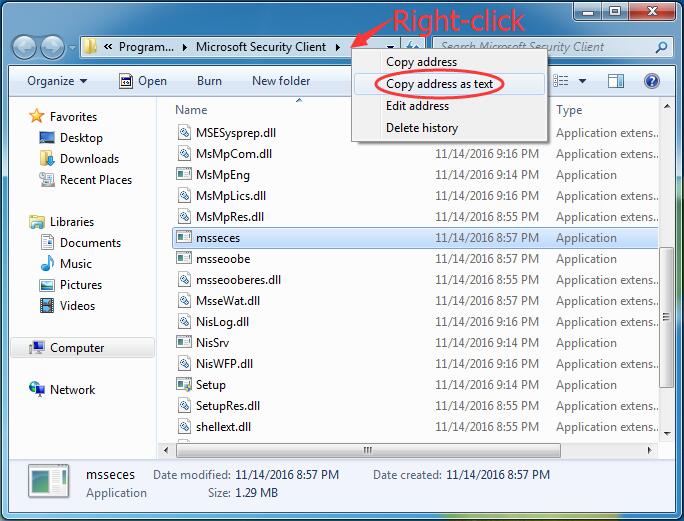Click the SetupRes.dll file icon
This screenshot has height=521, width=684.
click(x=184, y=405)
